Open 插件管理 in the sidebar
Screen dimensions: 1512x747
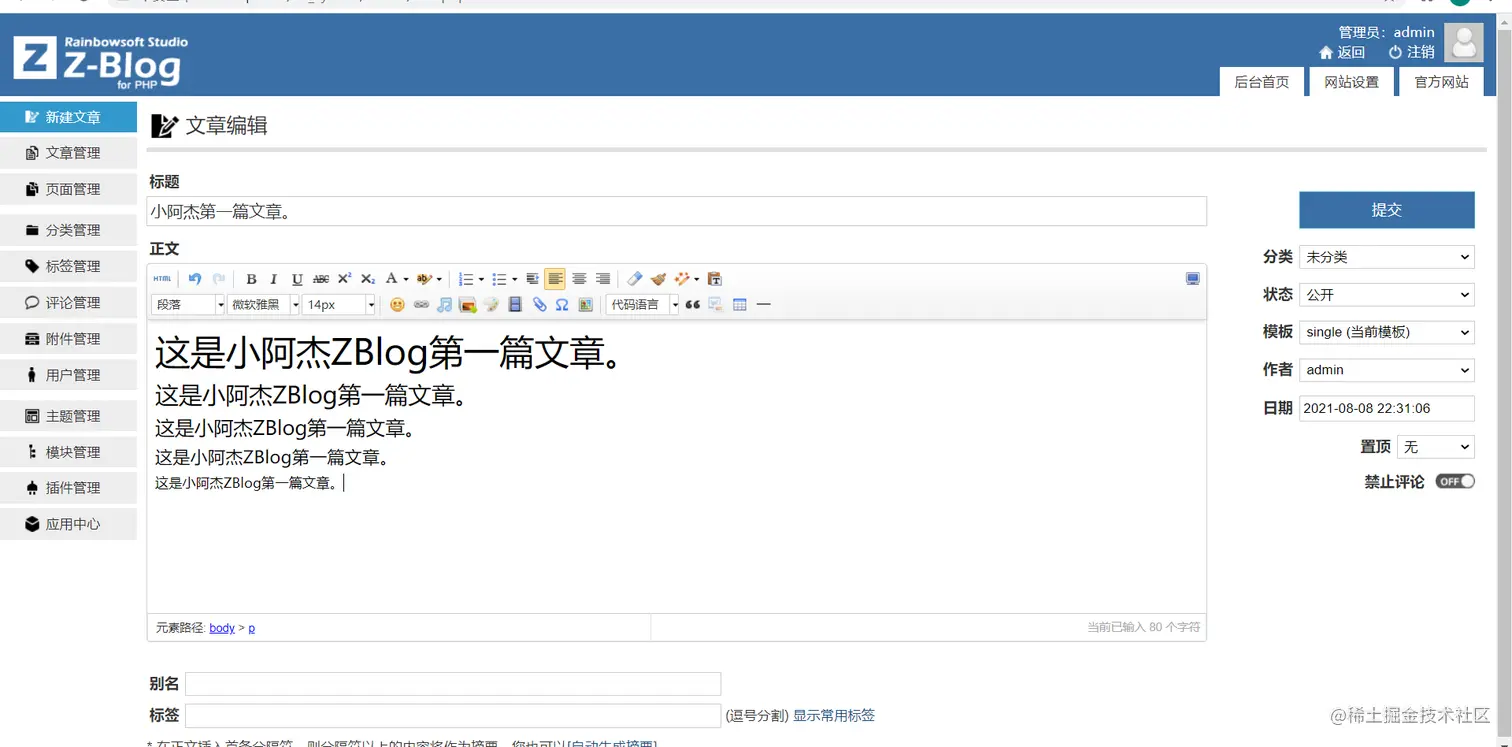tap(68, 488)
